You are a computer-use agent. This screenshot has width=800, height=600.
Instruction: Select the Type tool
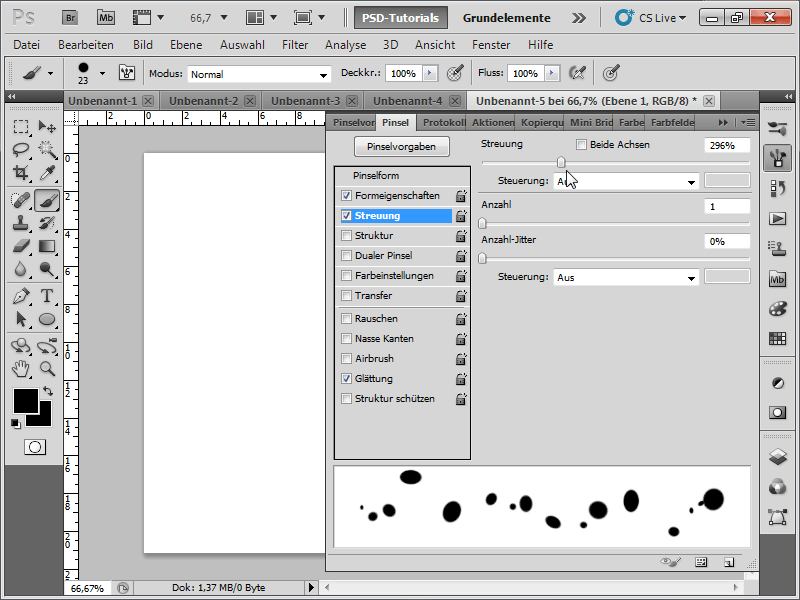coord(47,296)
